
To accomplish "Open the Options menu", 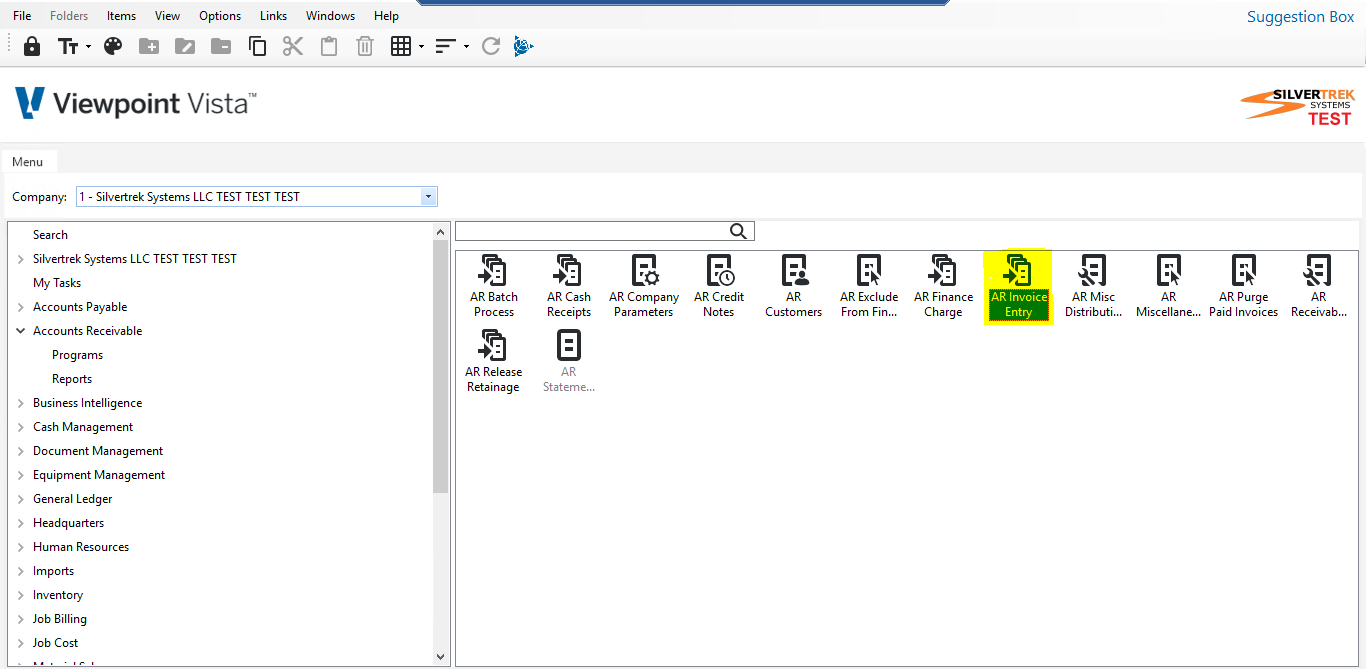I will point(220,15).
